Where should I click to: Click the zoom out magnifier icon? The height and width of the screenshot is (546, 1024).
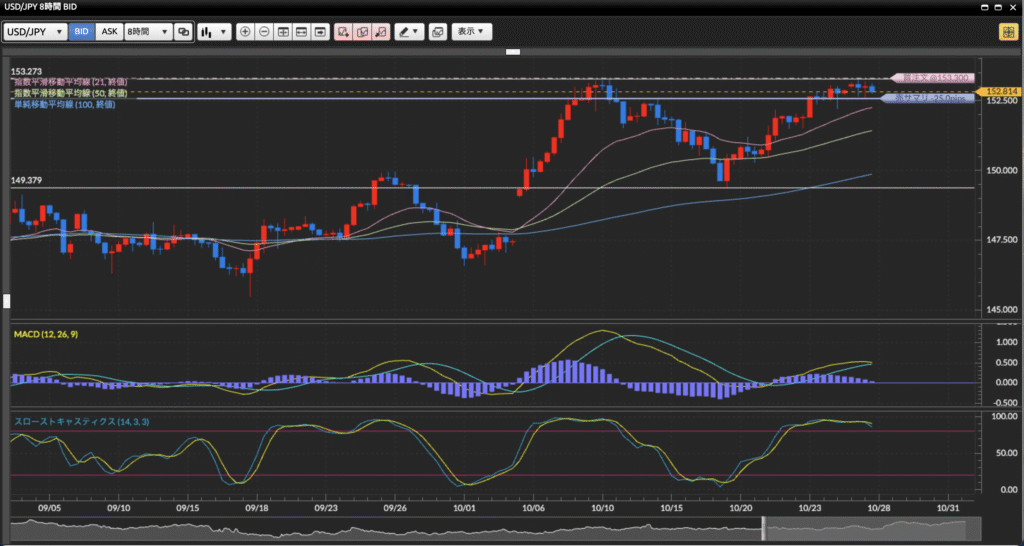coord(264,32)
